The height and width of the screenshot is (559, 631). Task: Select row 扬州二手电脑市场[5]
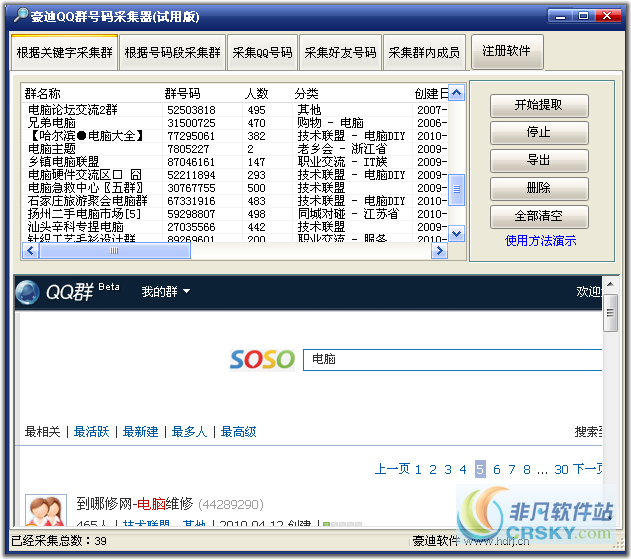click(x=235, y=214)
